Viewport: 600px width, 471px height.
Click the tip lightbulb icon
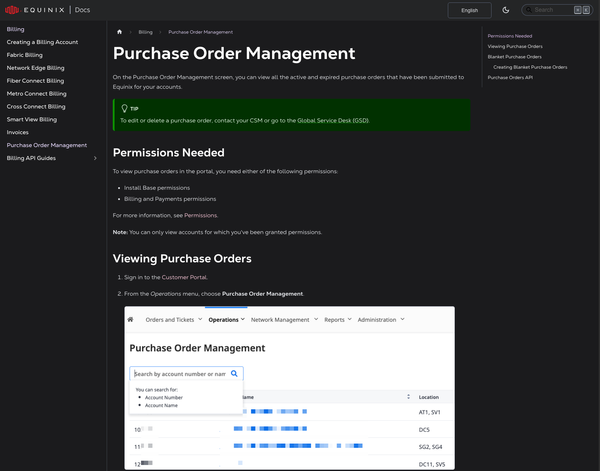(124, 108)
